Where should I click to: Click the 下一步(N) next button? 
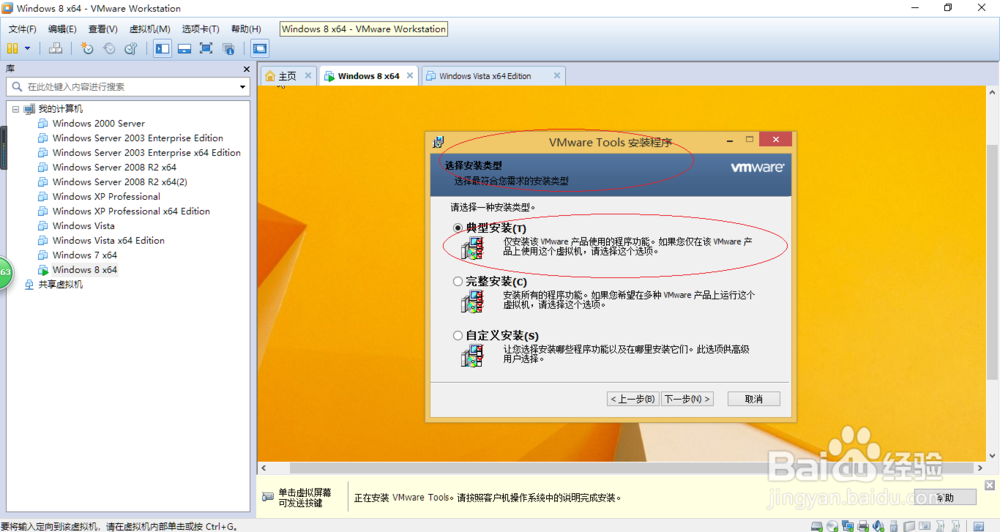point(687,399)
